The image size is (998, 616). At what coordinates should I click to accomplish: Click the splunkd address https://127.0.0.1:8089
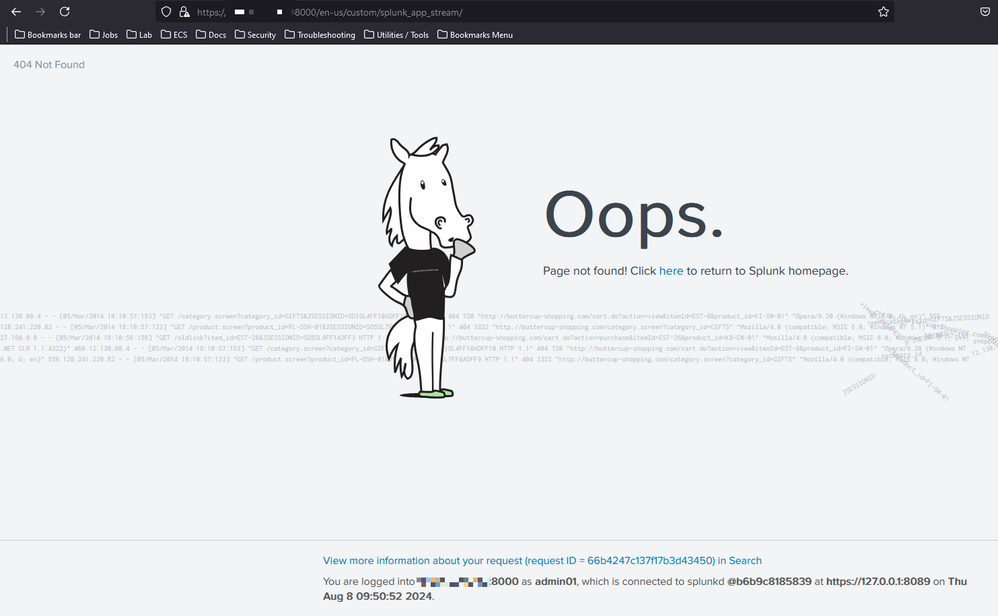pyautogui.click(x=878, y=581)
